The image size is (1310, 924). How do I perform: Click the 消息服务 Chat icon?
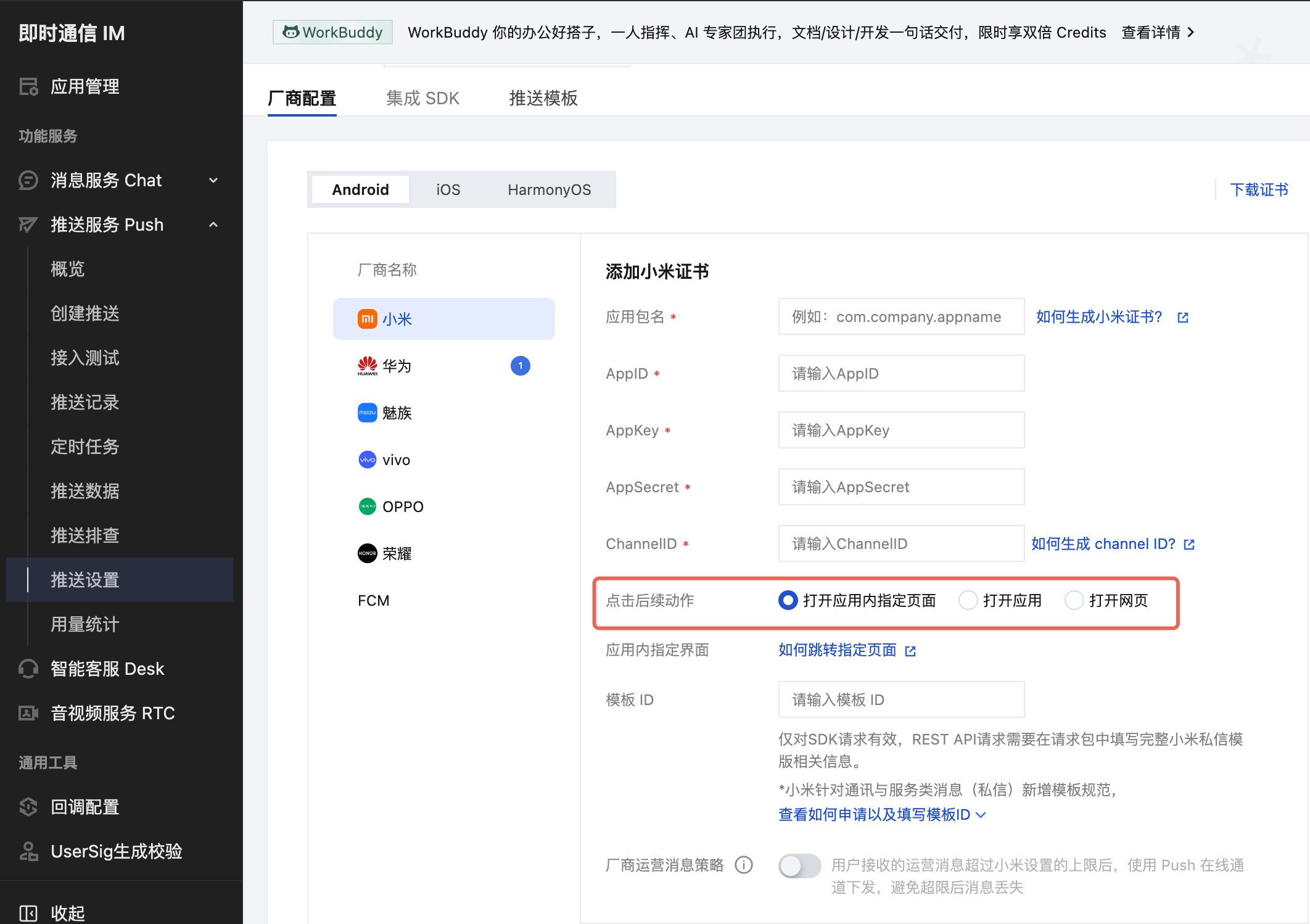(28, 180)
